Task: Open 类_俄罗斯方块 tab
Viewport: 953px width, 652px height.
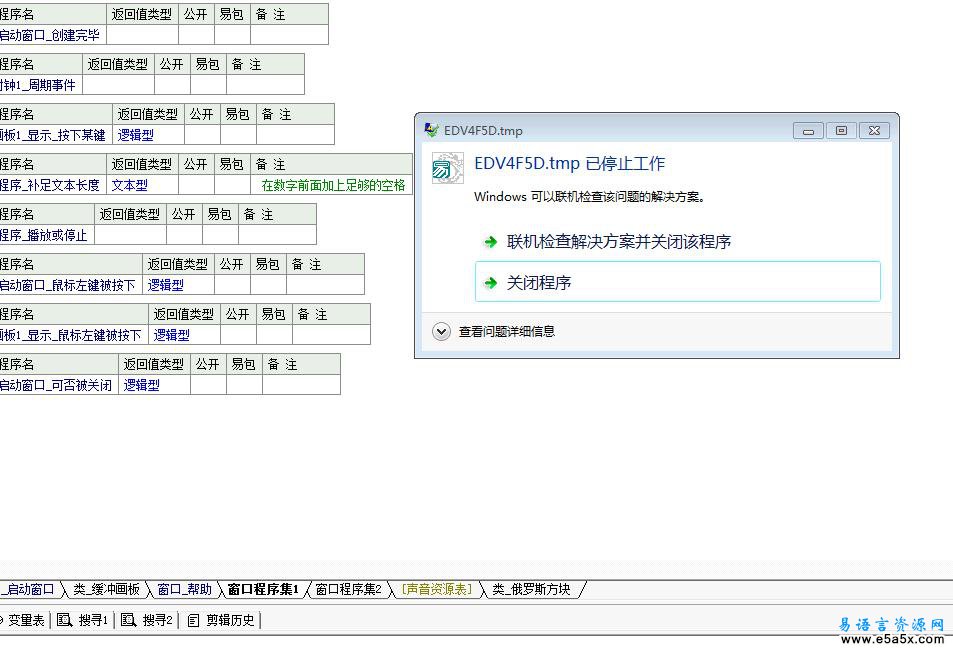Action: (x=531, y=589)
